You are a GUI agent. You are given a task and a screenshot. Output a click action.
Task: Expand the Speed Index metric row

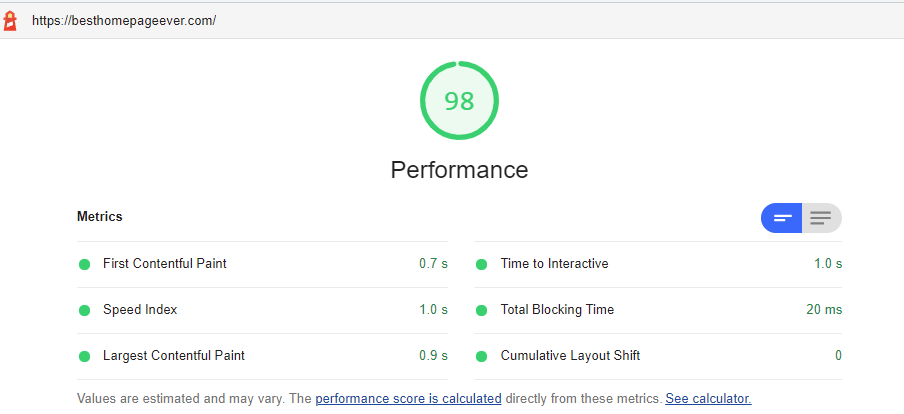[x=140, y=310]
